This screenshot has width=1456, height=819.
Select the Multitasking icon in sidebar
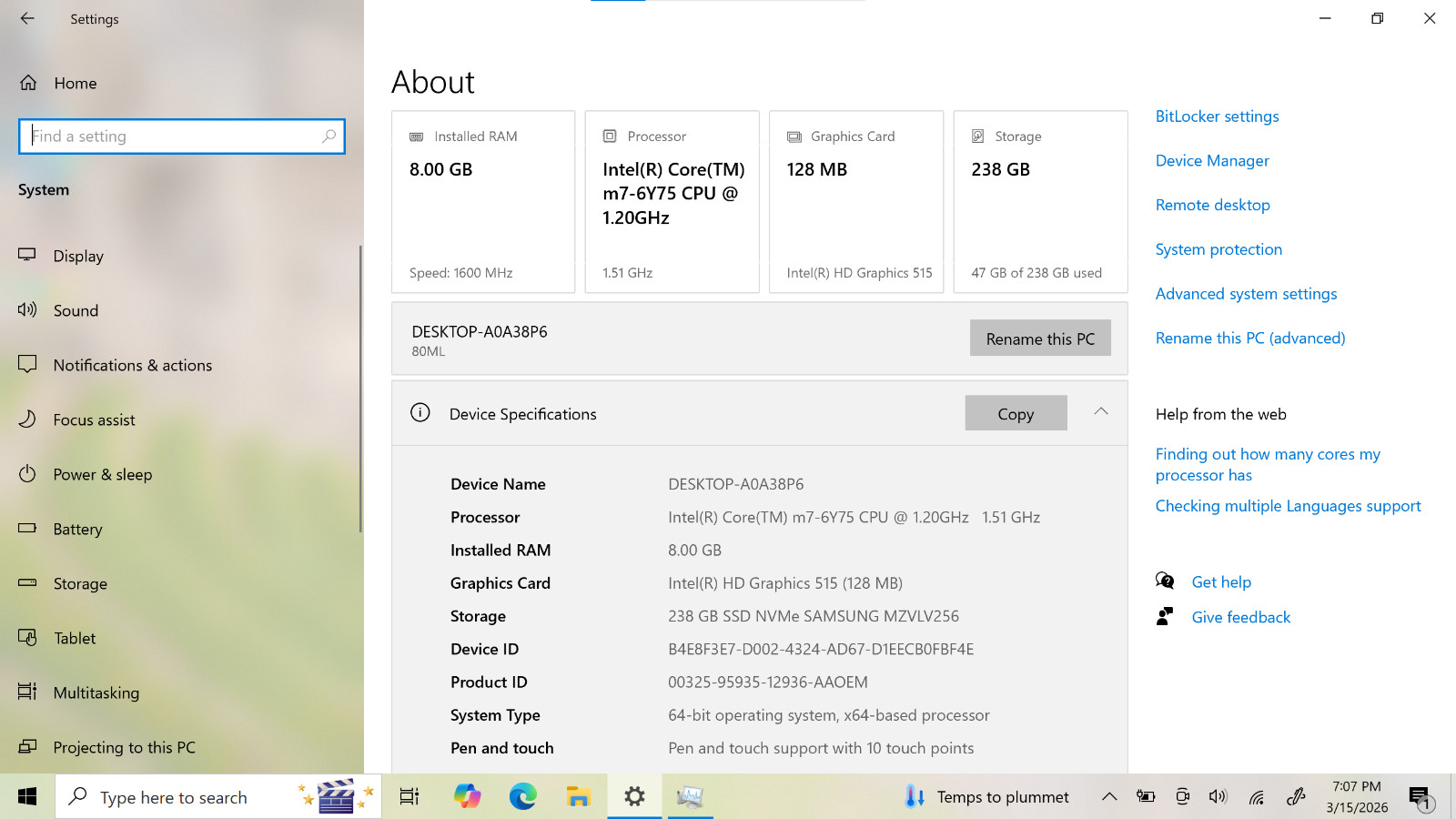tap(27, 693)
